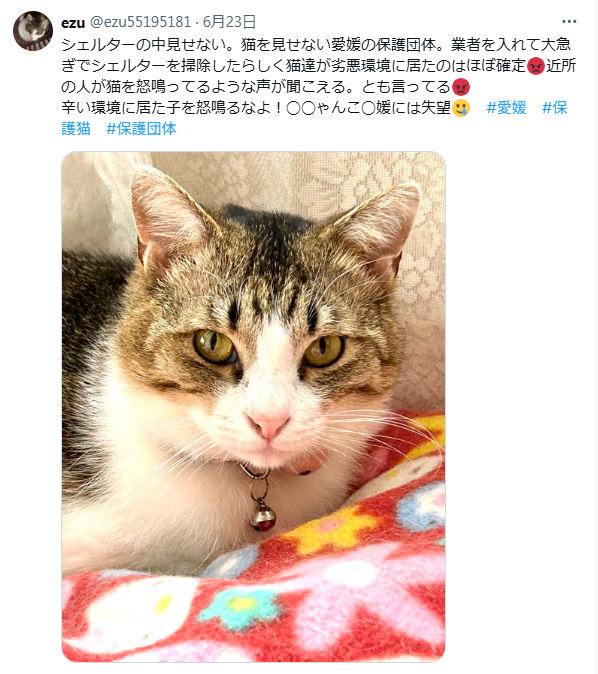Click the angry emoji after ほぼ確定
This screenshot has width=598, height=674.
(536, 66)
